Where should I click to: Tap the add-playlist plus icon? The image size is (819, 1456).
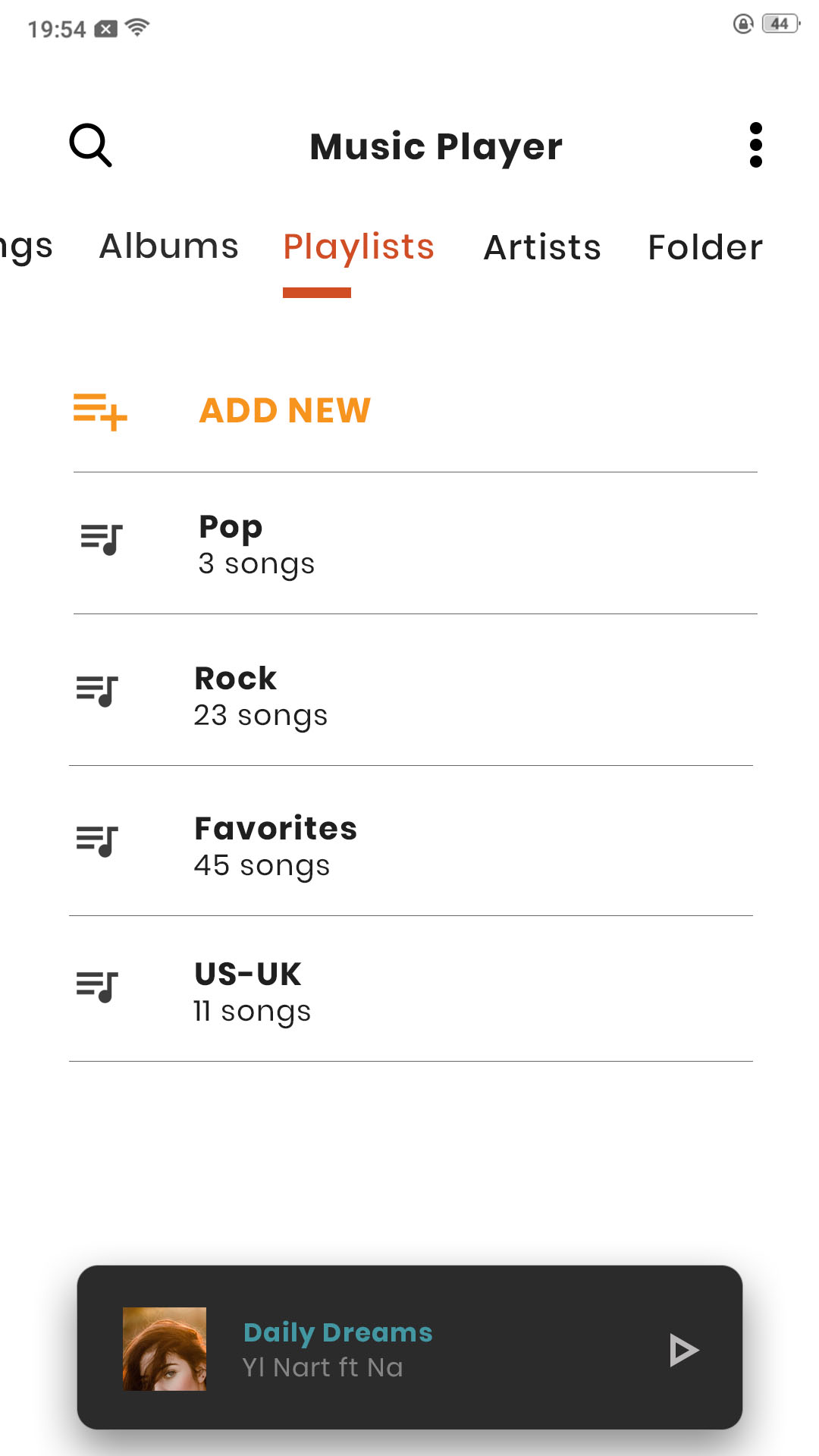(x=100, y=412)
